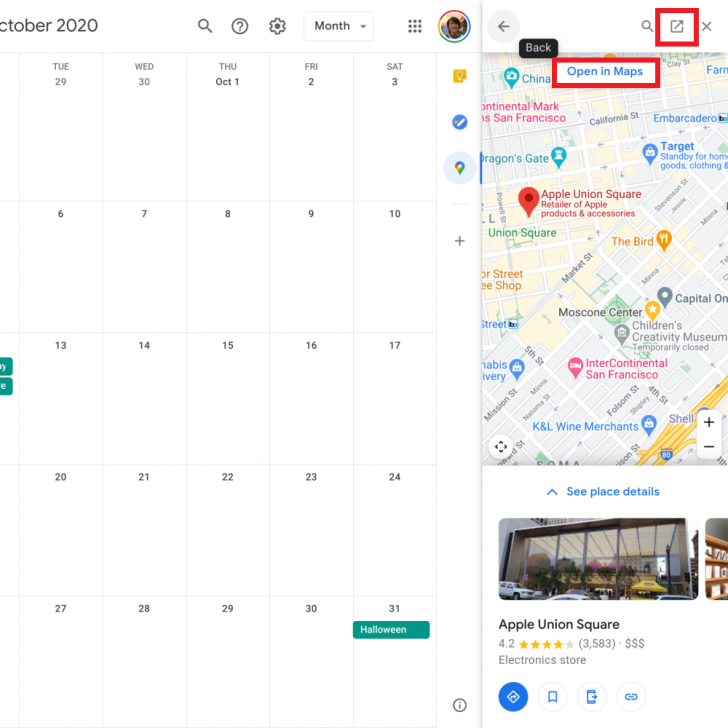The width and height of the screenshot is (728, 728).
Task: Open Google Tasks from side panel
Action: tap(460, 122)
